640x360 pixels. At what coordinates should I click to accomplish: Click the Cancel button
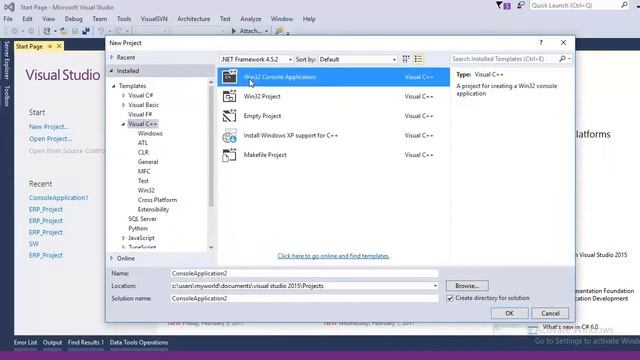[550, 313]
